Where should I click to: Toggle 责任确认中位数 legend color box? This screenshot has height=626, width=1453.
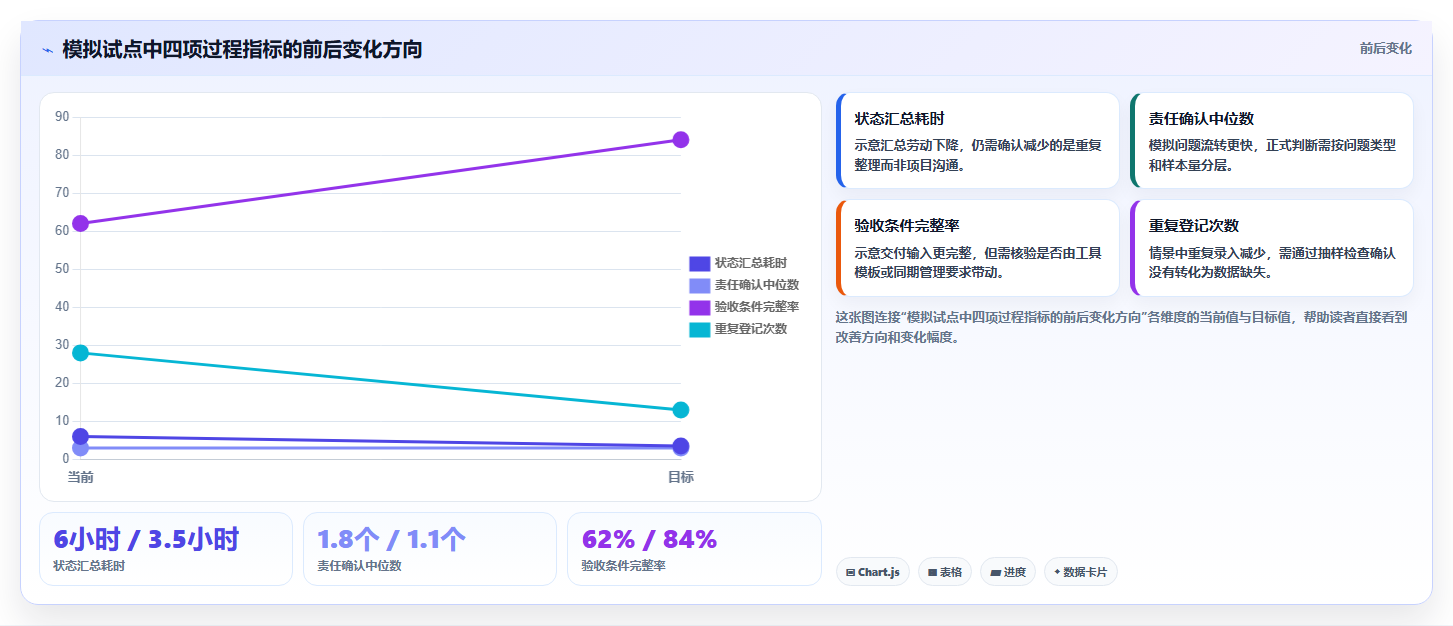pyautogui.click(x=699, y=285)
